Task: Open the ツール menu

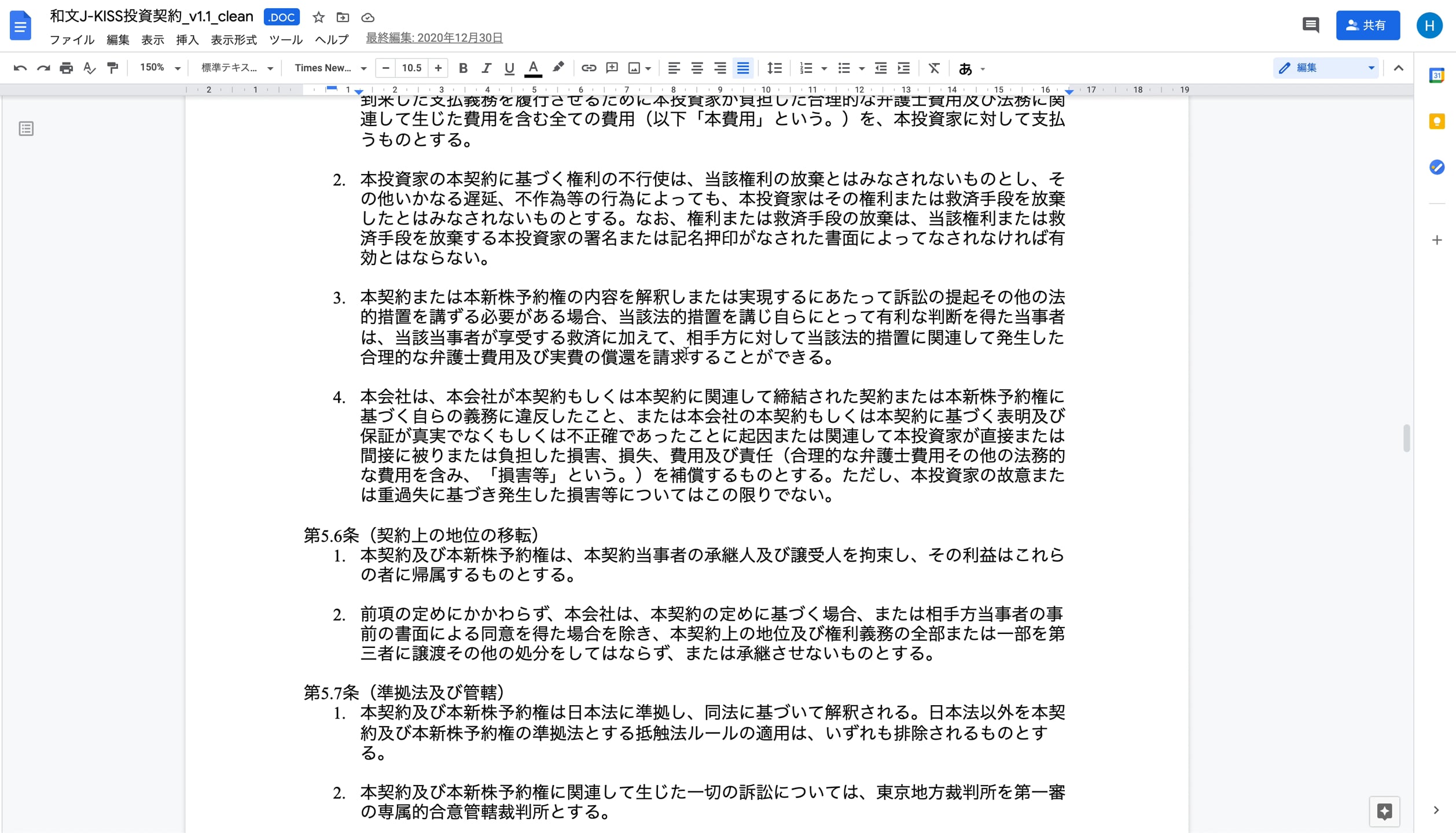Action: tap(285, 40)
